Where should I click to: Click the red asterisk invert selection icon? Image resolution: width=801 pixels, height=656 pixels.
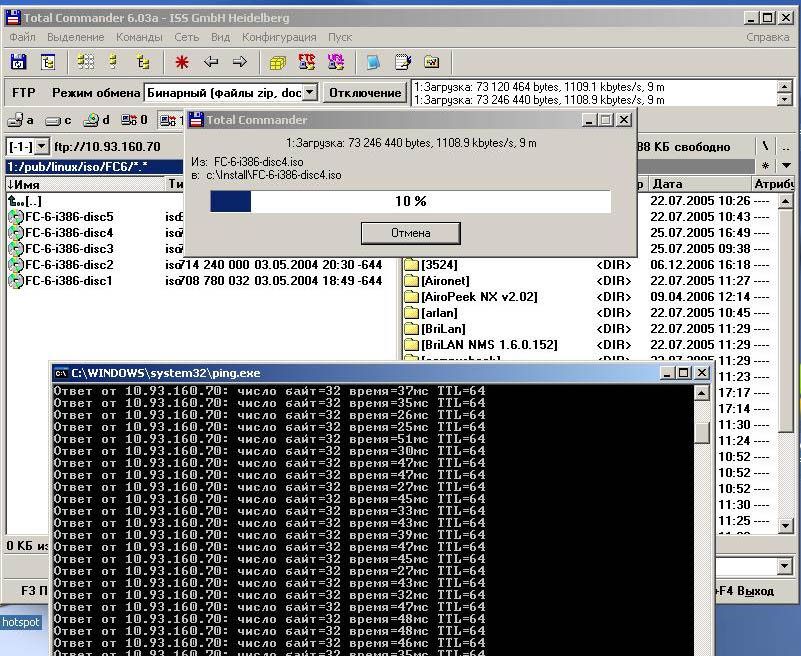[181, 62]
